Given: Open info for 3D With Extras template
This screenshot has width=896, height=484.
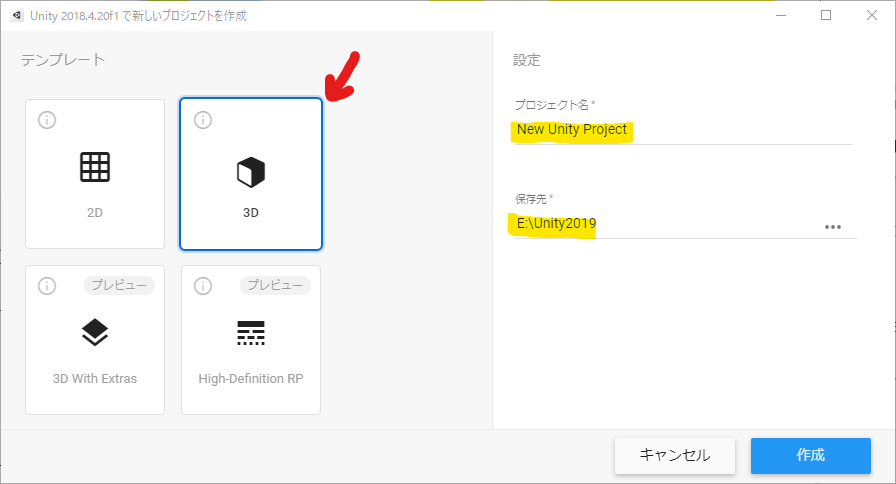Looking at the screenshot, I should click(x=46, y=286).
